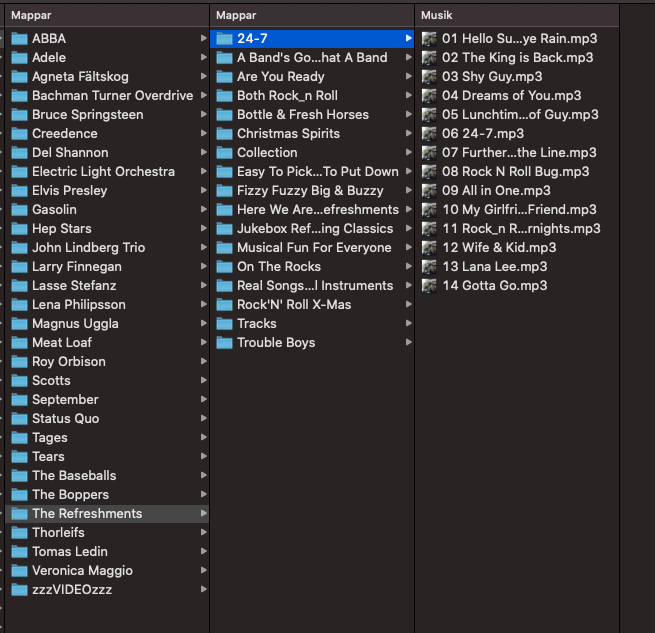Select The Boppers folder
The width and height of the screenshot is (655, 633).
[x=107, y=495]
